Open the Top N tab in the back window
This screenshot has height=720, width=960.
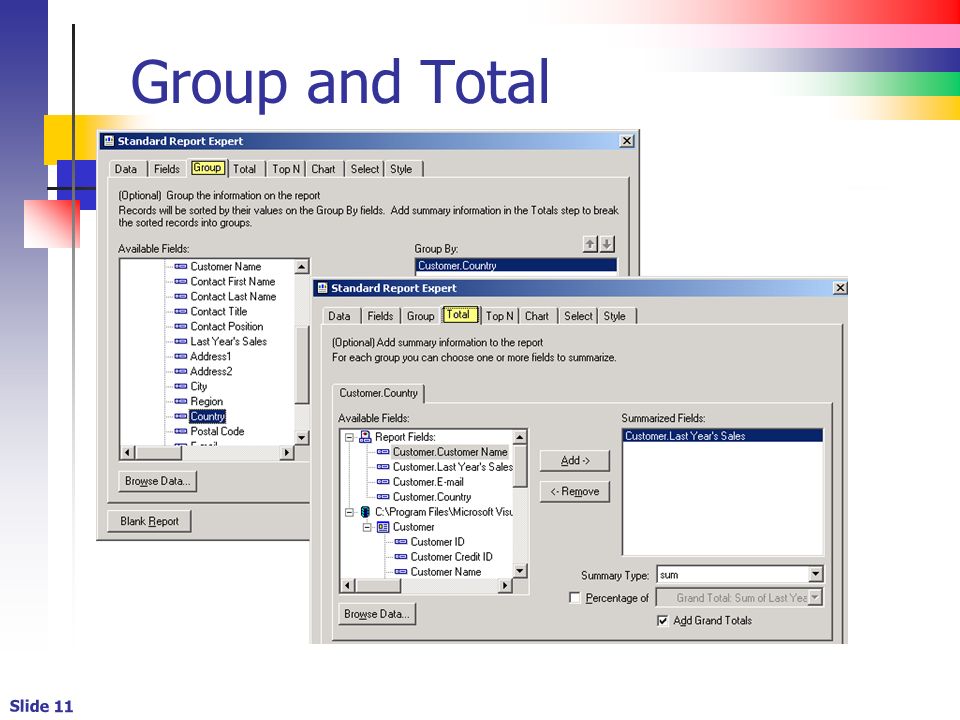286,169
